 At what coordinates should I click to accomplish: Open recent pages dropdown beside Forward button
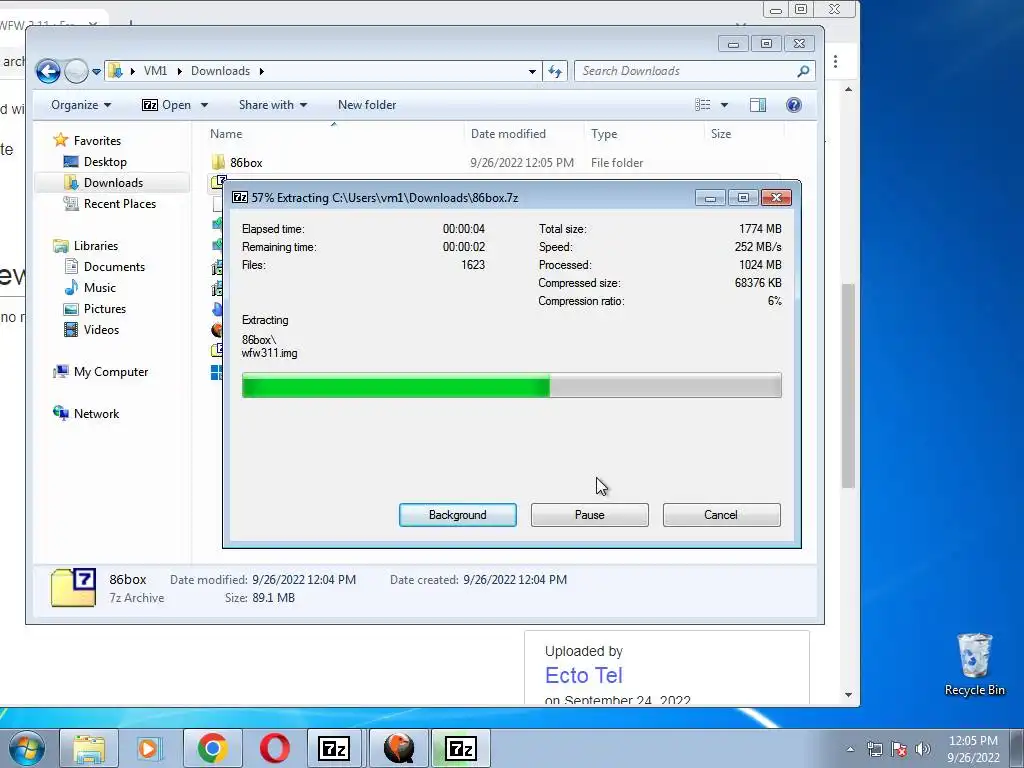pyautogui.click(x=97, y=71)
